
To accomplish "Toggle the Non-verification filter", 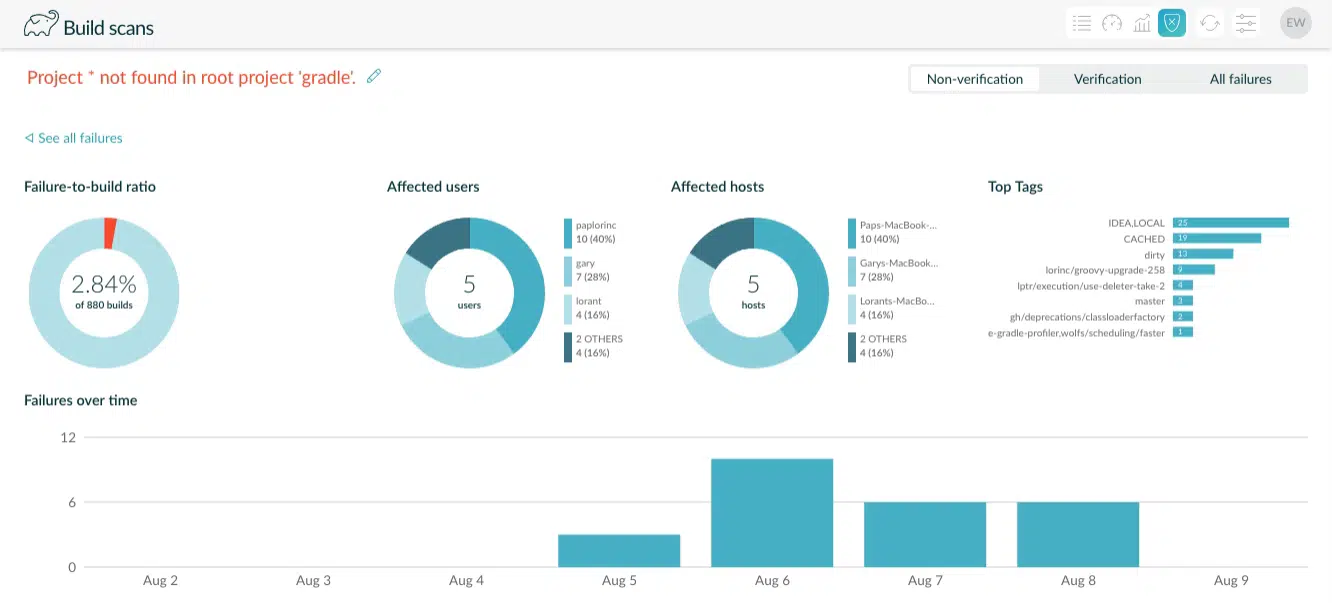I will pyautogui.click(x=975, y=78).
